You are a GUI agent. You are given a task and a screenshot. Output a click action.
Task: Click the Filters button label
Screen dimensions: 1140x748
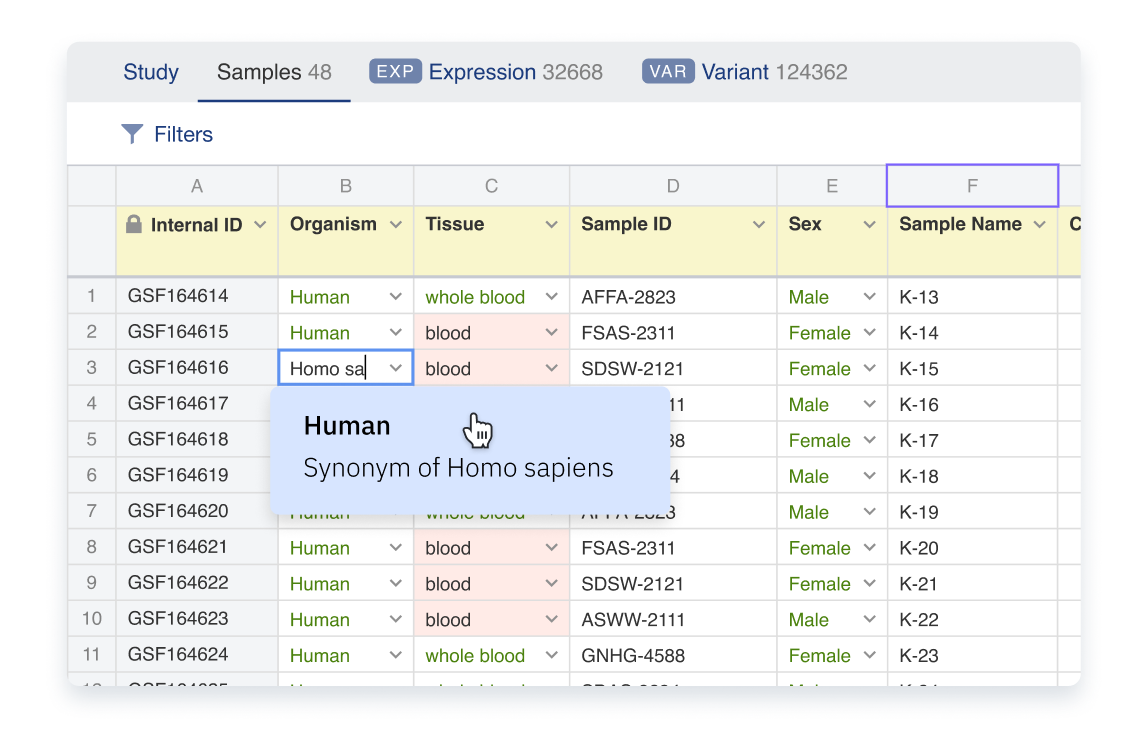coord(183,134)
